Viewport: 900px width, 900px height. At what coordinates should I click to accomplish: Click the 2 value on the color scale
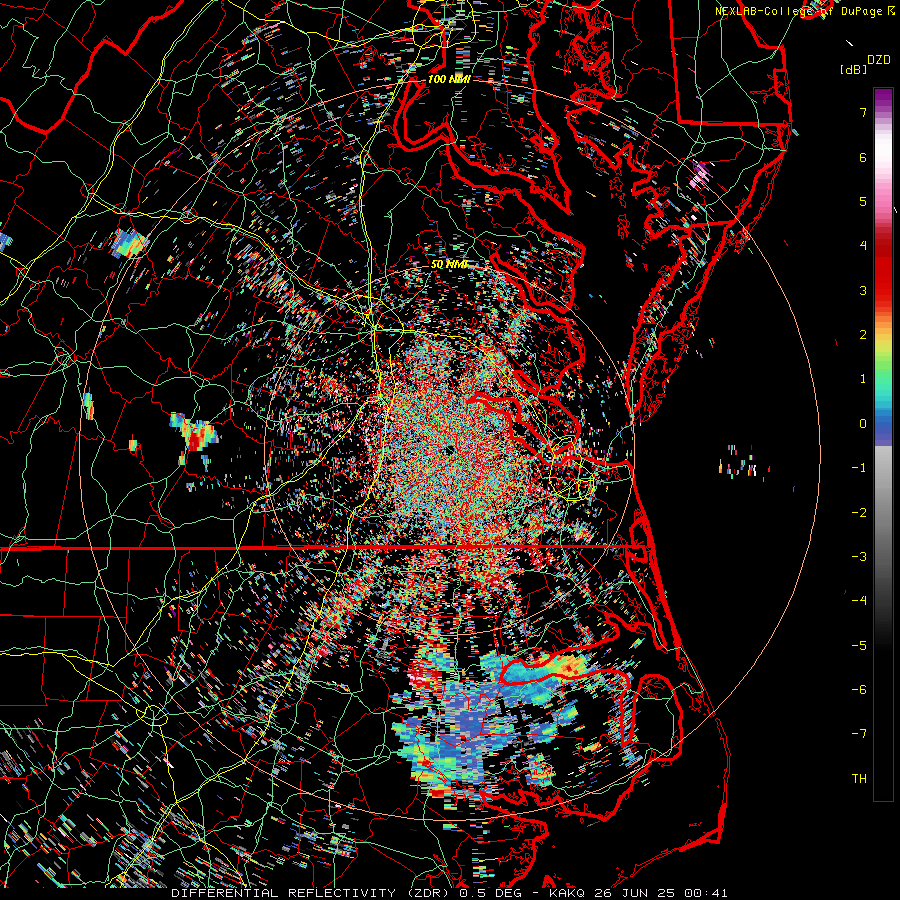pyautogui.click(x=863, y=335)
